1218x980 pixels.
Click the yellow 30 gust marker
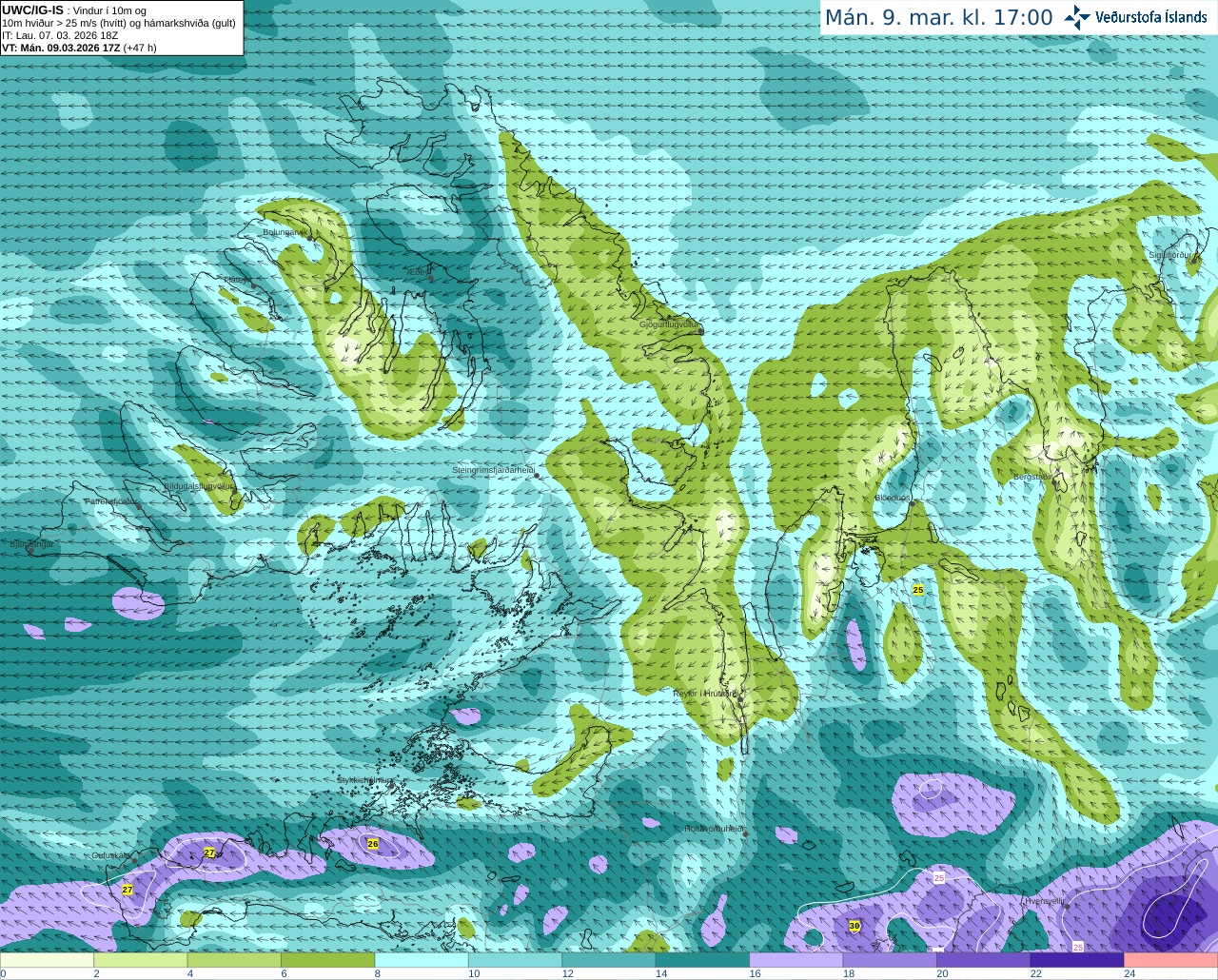855,926
